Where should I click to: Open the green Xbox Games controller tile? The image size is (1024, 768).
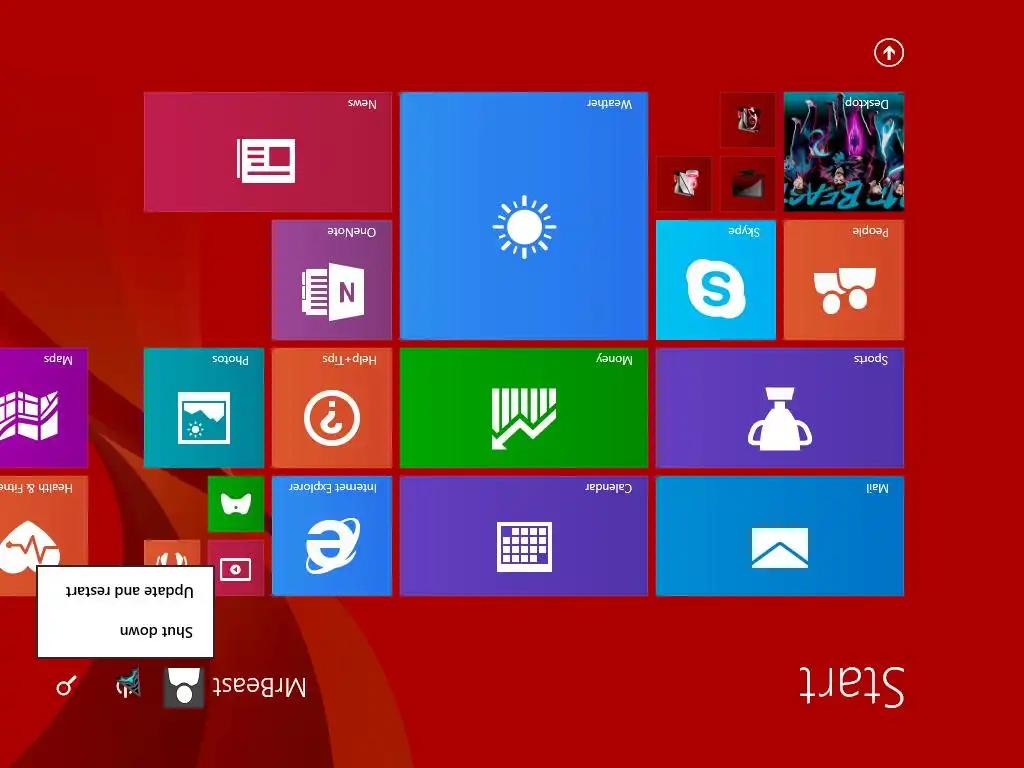(236, 504)
